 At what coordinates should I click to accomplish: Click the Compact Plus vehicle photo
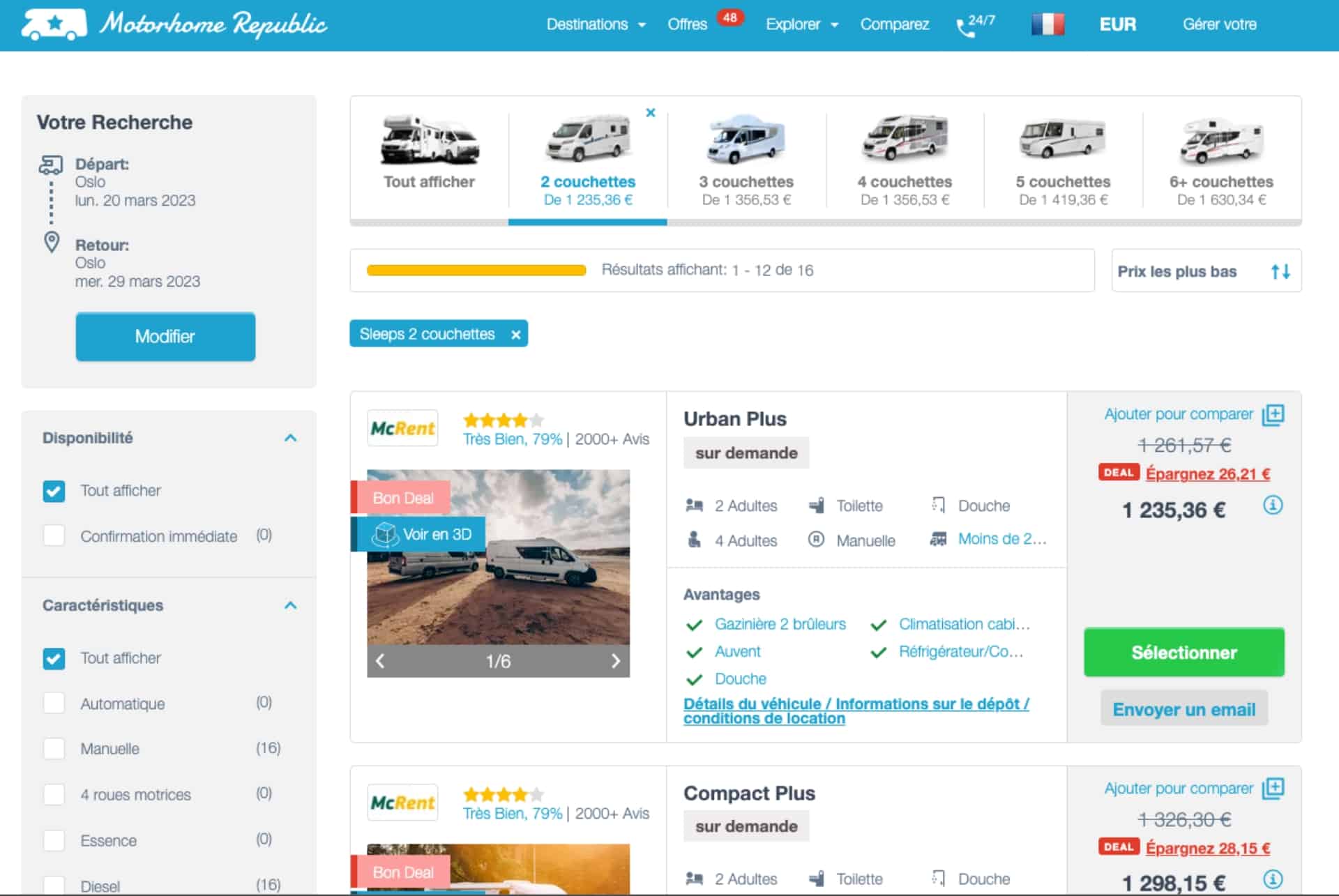(498, 870)
